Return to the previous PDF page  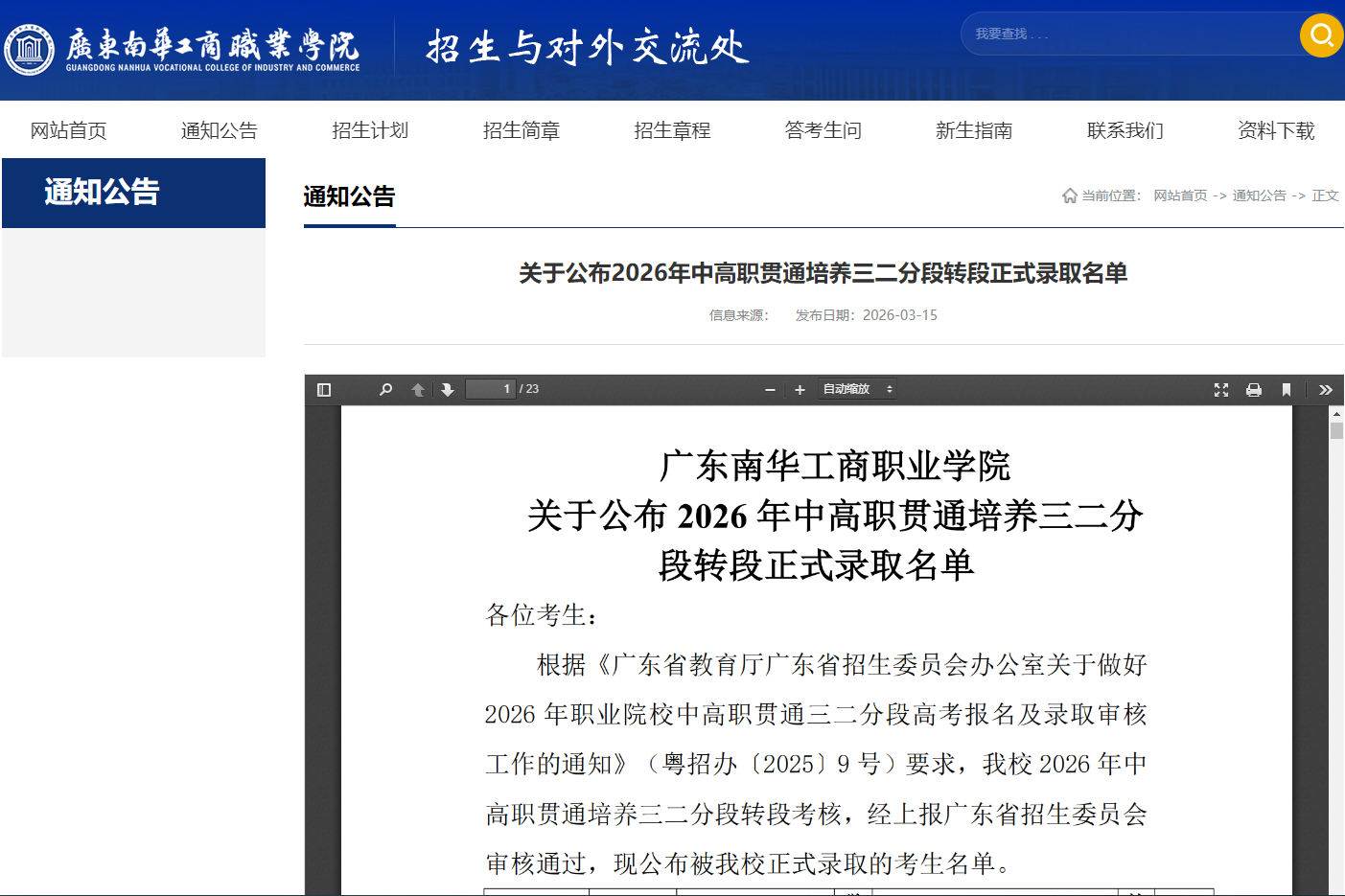418,389
